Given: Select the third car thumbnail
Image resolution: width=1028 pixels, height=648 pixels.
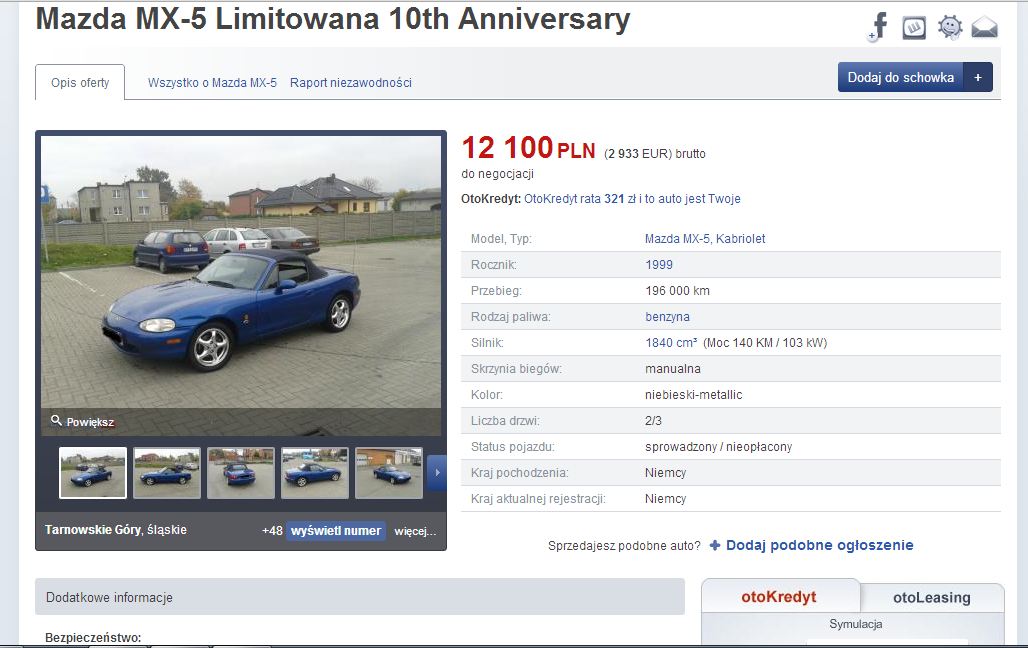Looking at the screenshot, I should (241, 473).
